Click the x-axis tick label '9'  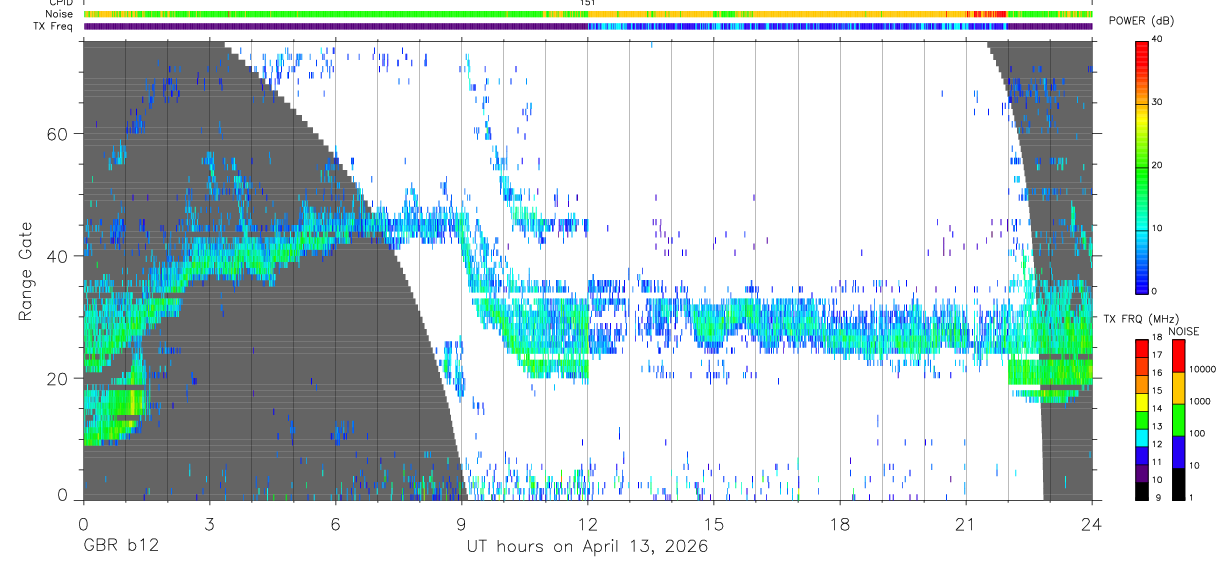click(461, 523)
